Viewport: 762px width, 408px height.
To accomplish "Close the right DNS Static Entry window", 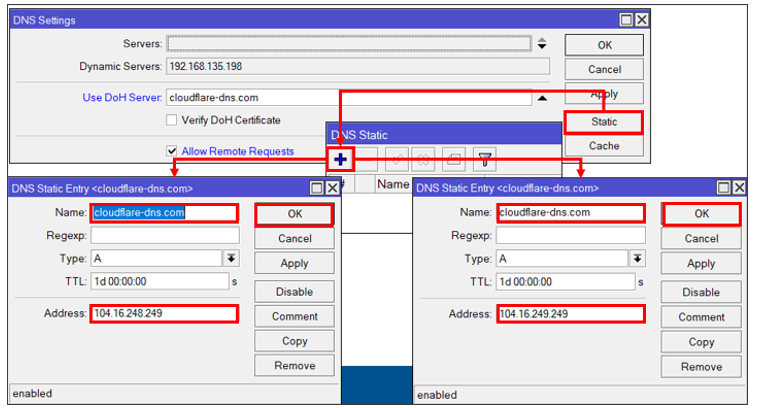I will [x=739, y=187].
